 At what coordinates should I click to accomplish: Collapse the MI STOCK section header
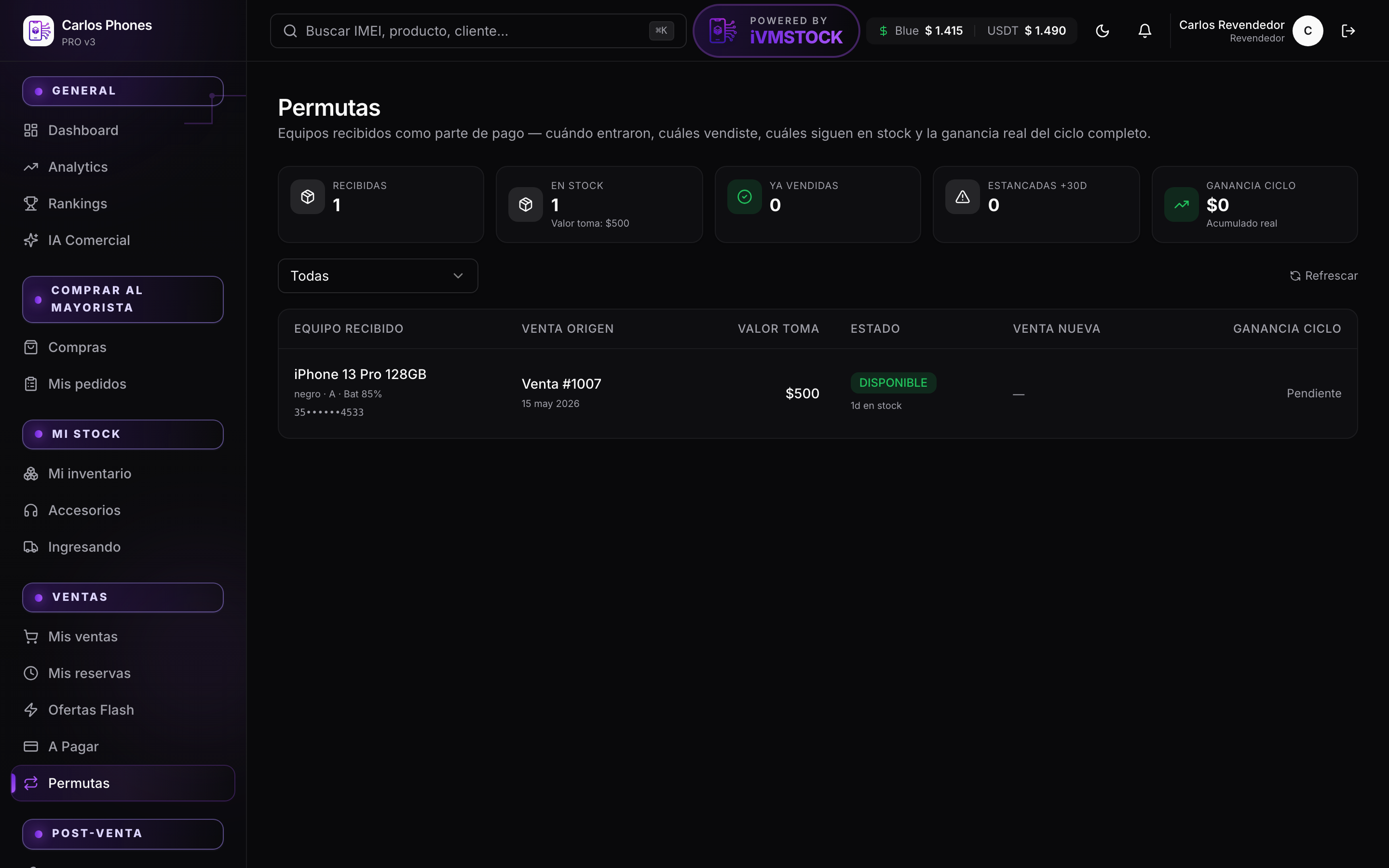point(123,434)
